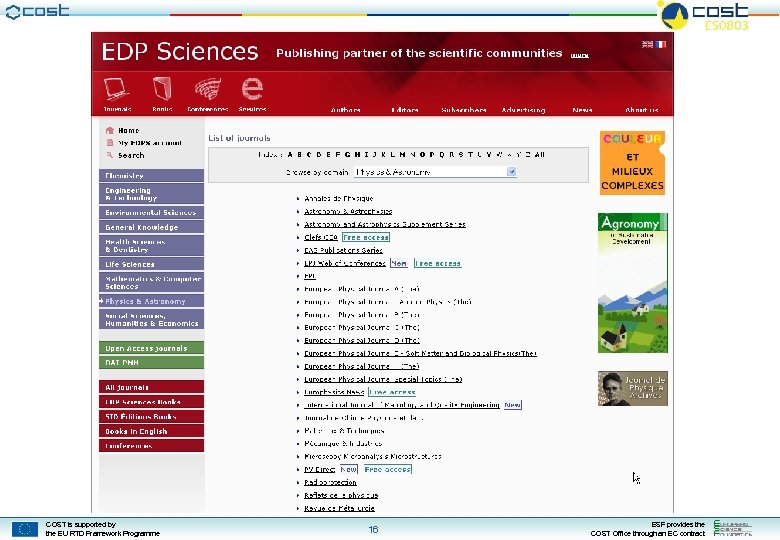Click index letter P
780x540 pixels.
(x=432, y=155)
